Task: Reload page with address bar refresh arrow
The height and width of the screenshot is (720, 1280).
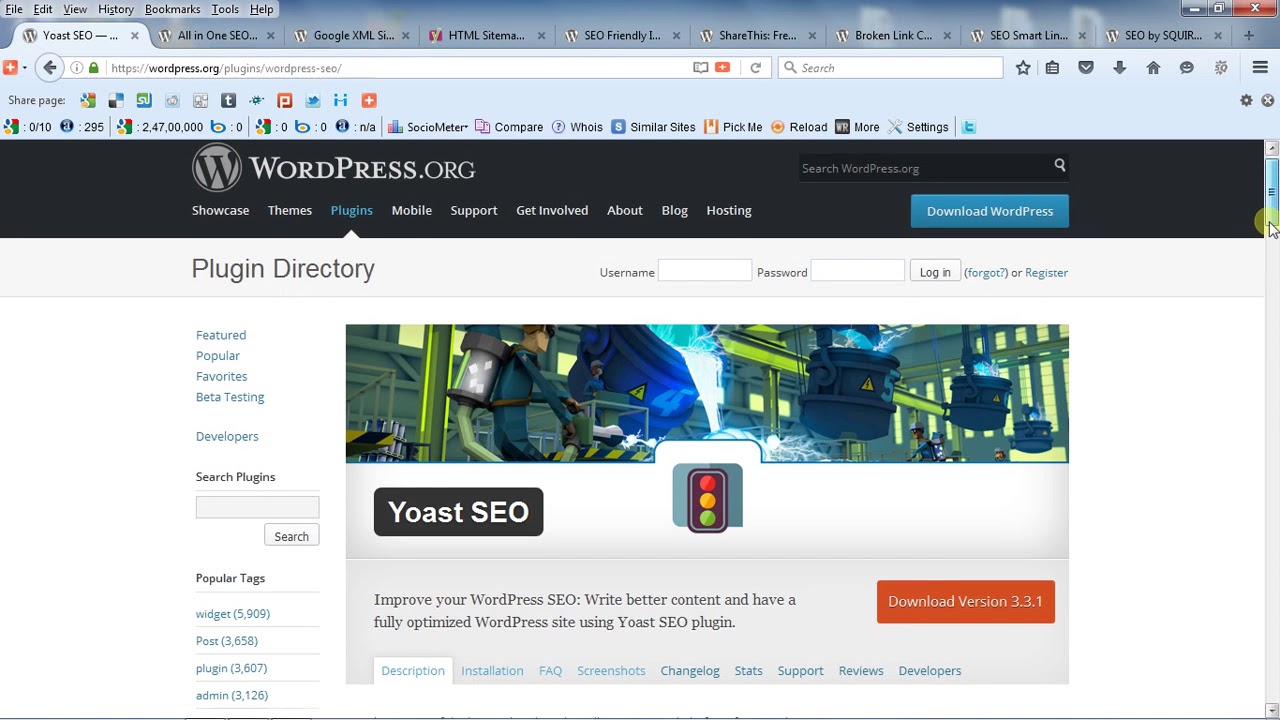Action: coord(756,68)
